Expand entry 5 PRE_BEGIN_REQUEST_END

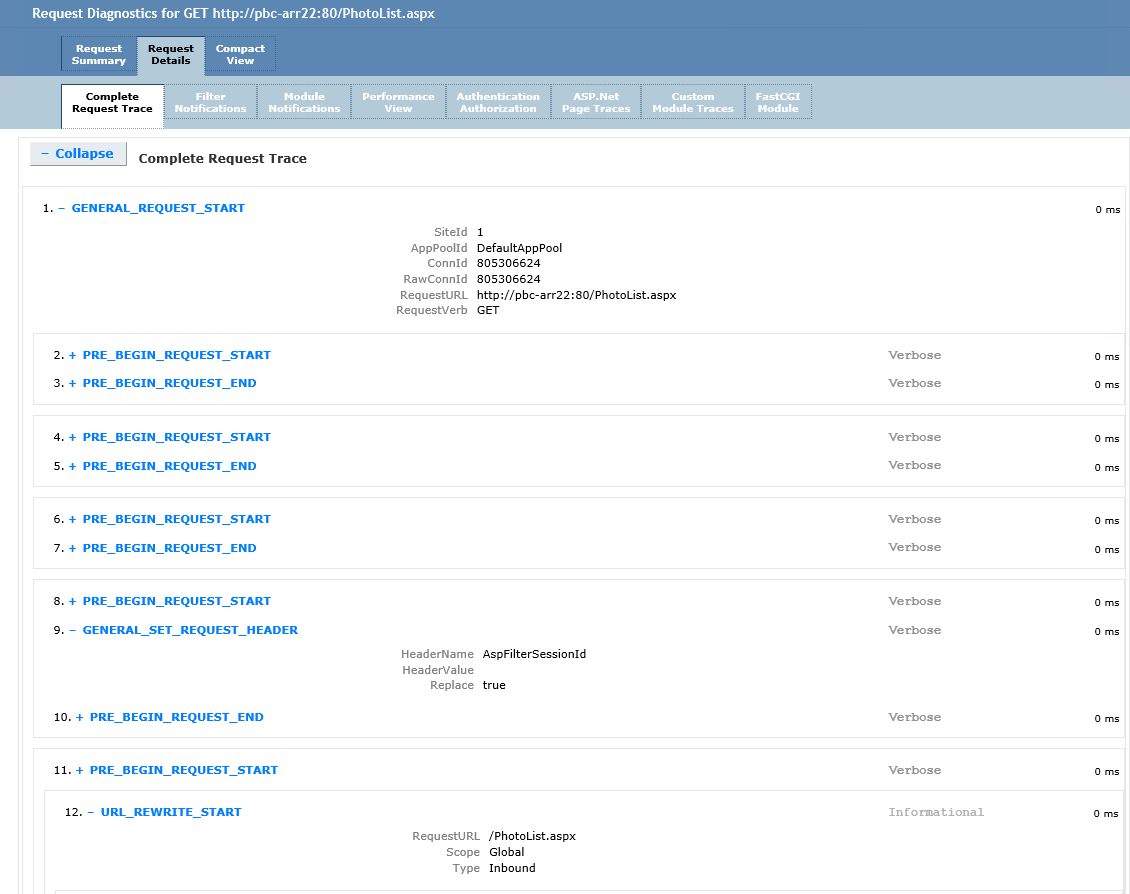tap(169, 466)
